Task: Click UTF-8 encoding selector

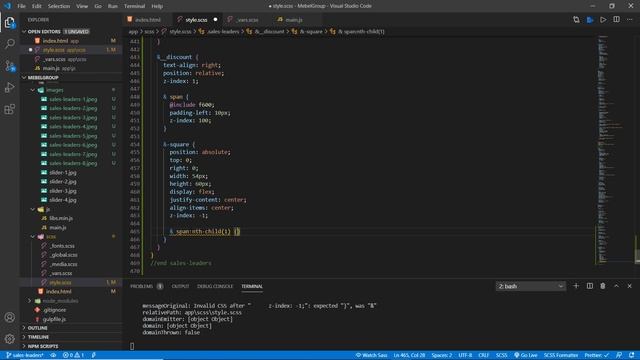Action: coord(465,355)
